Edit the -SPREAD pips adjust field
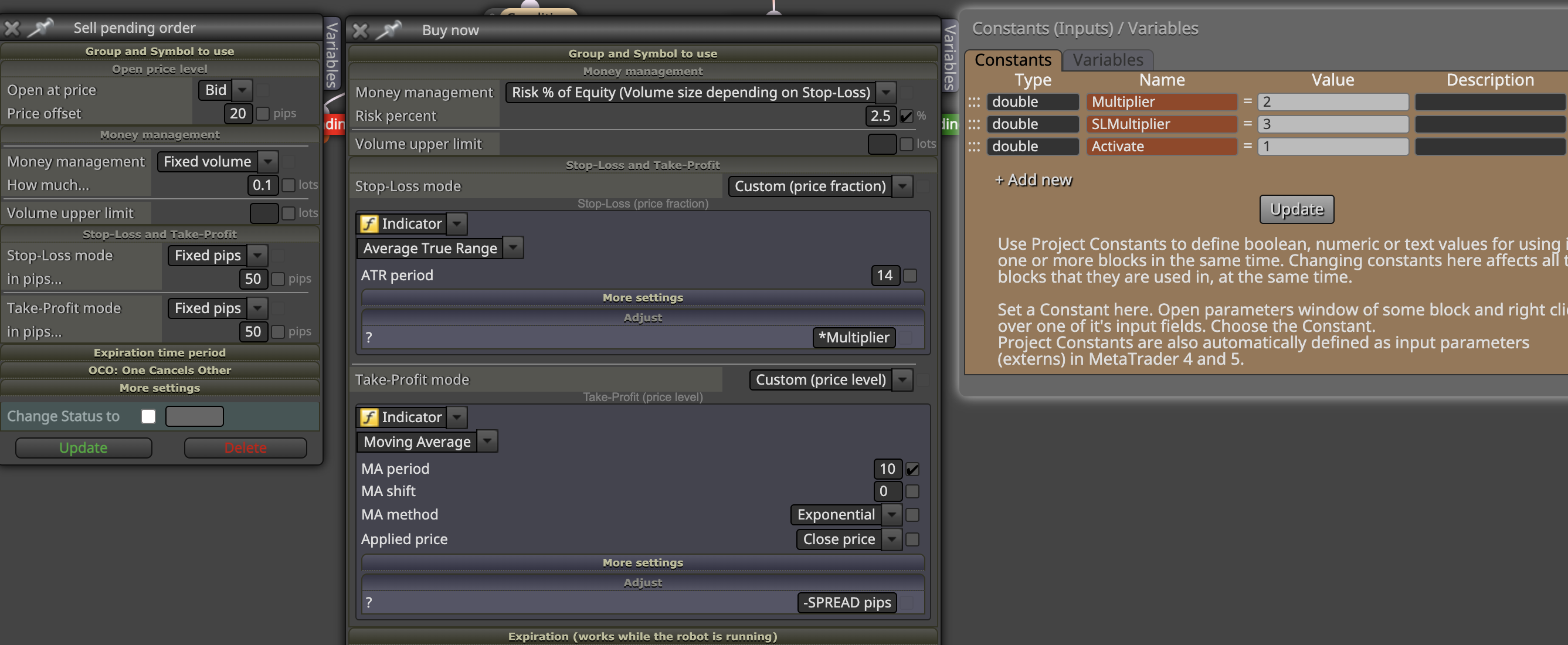 point(847,603)
